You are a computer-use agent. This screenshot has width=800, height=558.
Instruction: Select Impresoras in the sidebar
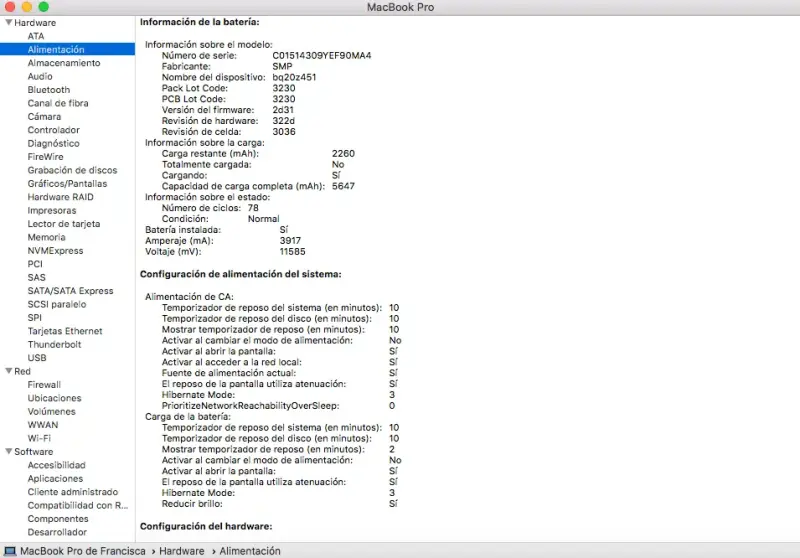point(52,210)
